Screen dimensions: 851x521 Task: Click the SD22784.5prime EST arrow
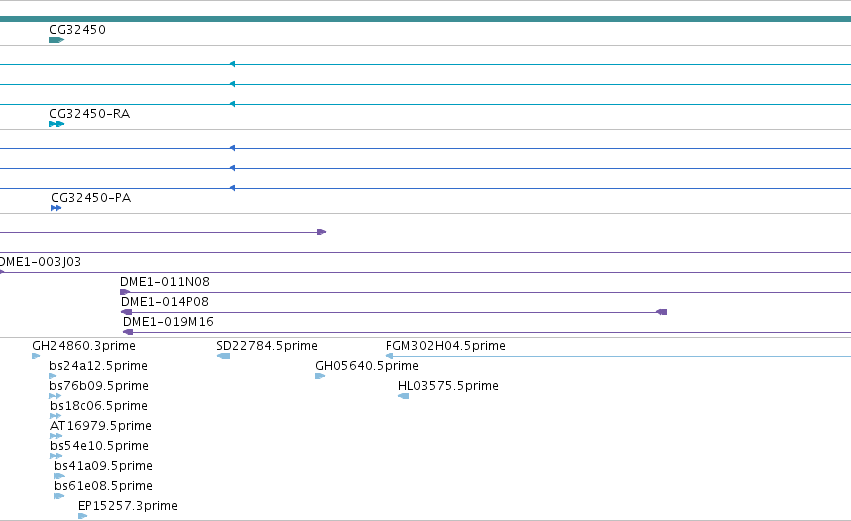223,356
